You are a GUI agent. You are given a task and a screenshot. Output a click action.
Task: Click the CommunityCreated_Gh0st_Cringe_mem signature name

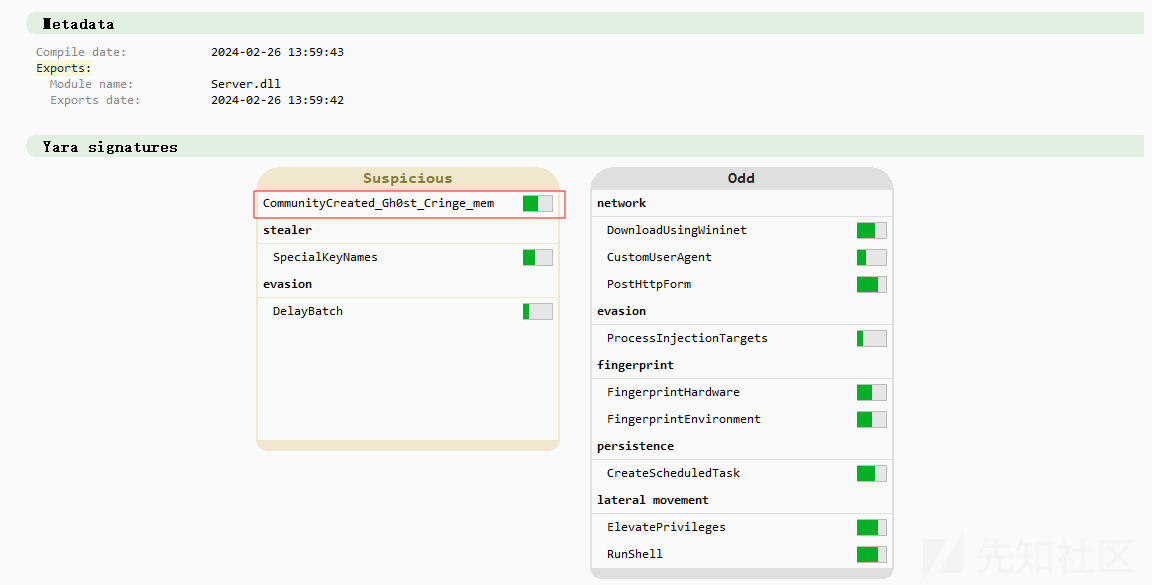[378, 204]
